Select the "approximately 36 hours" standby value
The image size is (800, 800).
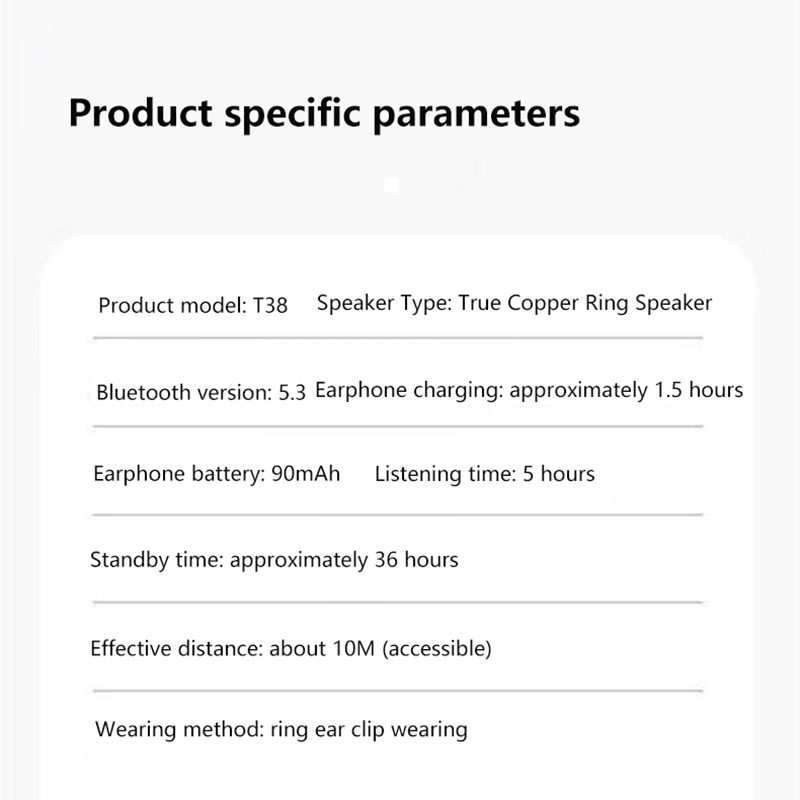click(x=344, y=560)
